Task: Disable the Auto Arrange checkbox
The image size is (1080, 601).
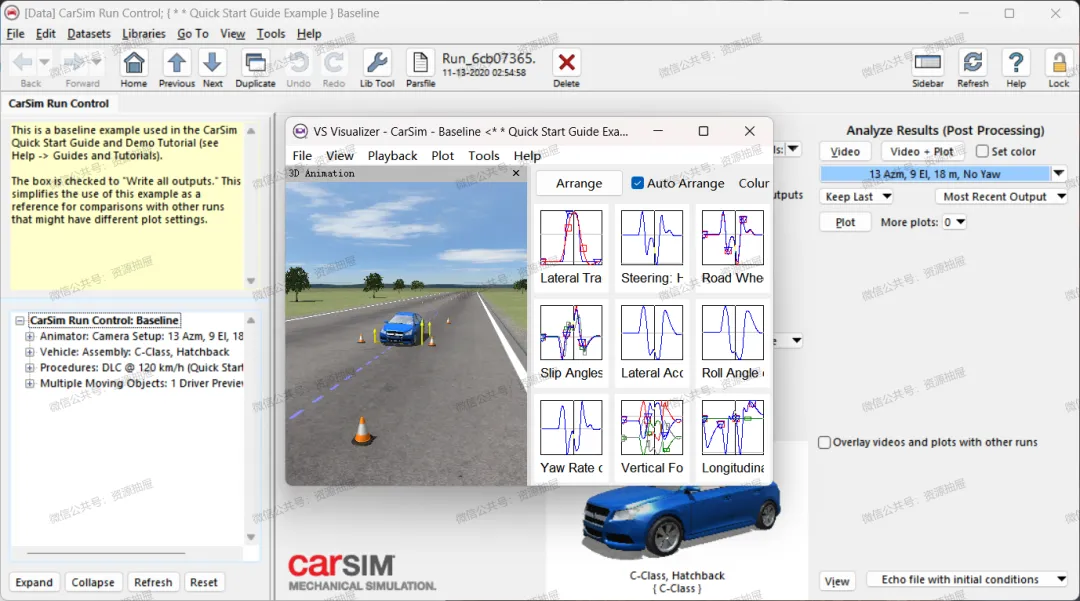Action: coord(638,183)
